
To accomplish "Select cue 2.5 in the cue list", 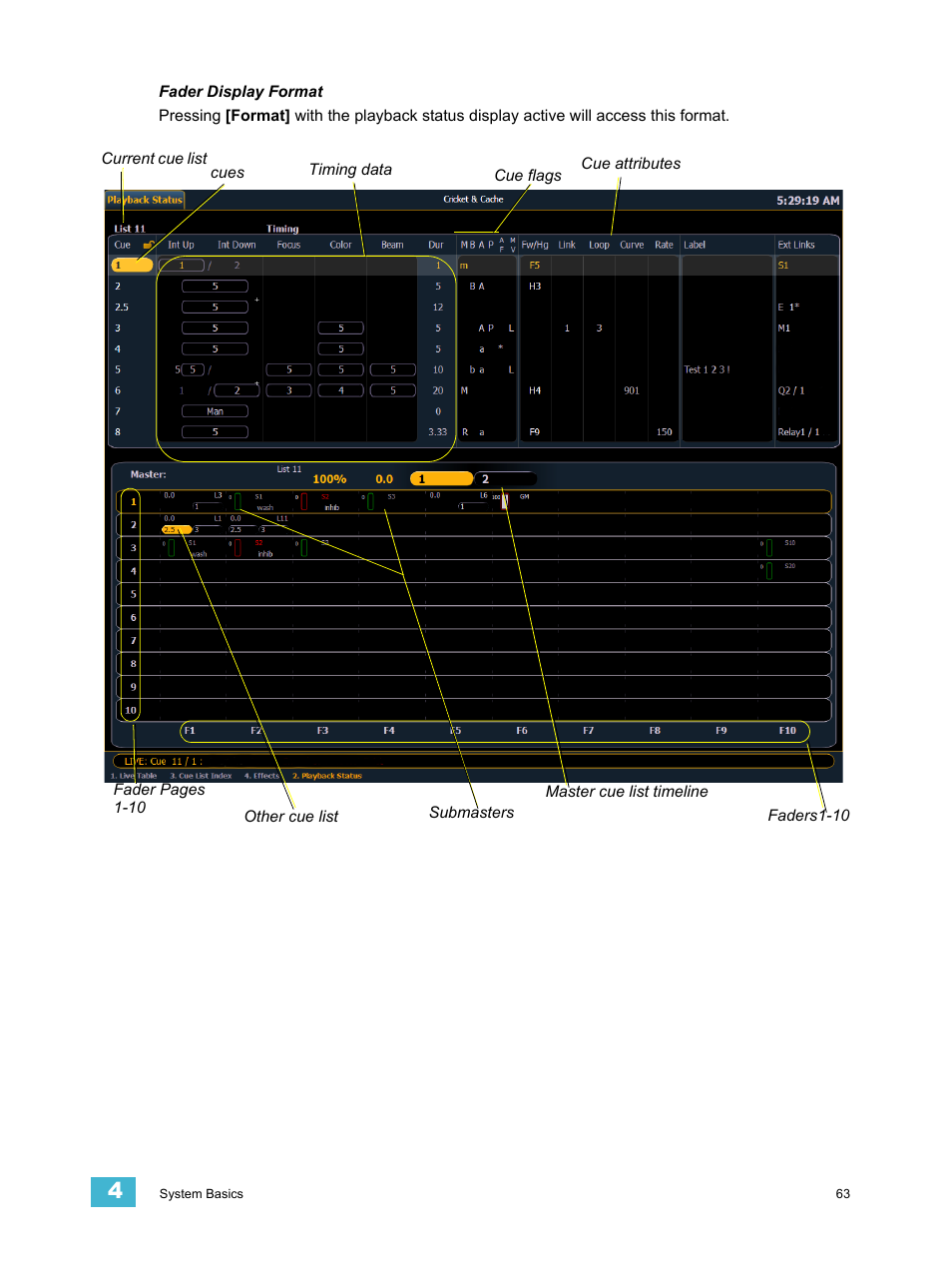I will 122,308.
